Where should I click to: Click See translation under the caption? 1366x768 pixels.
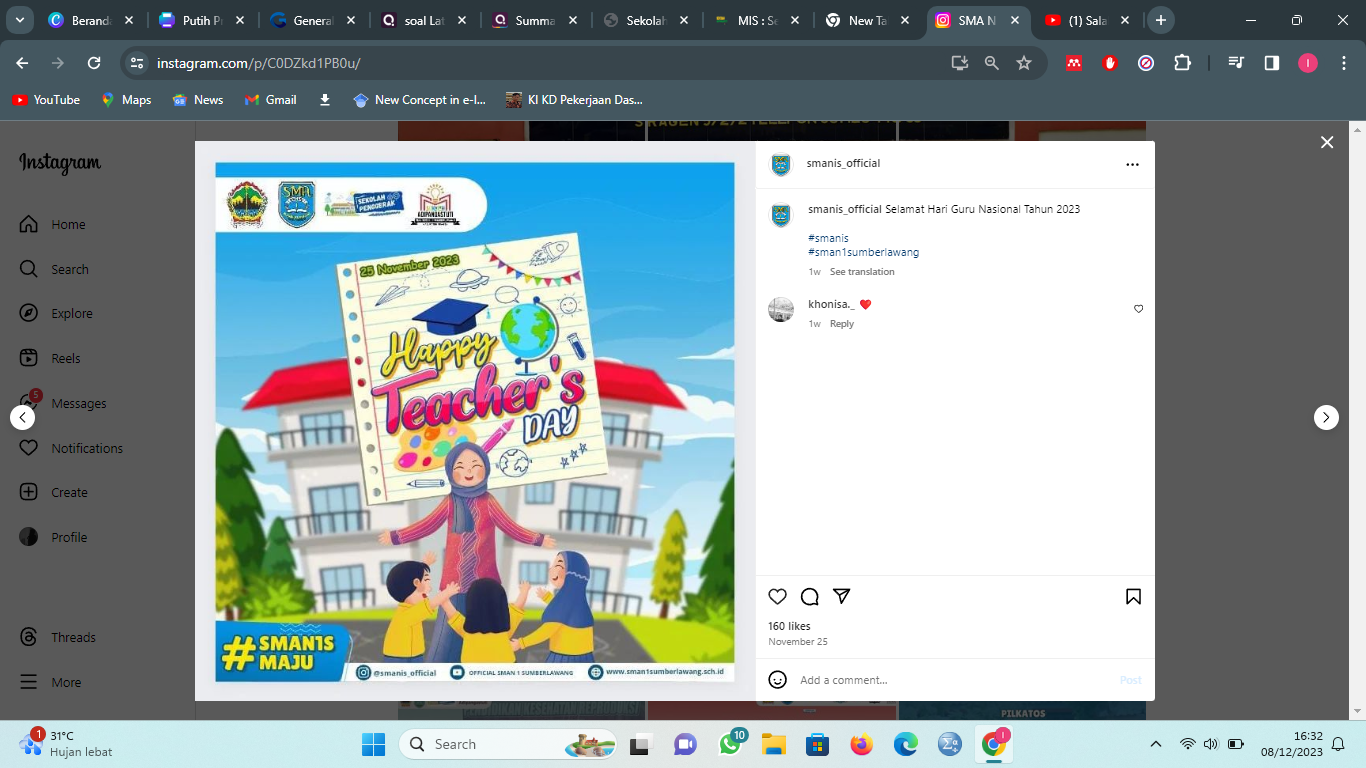[x=862, y=272]
